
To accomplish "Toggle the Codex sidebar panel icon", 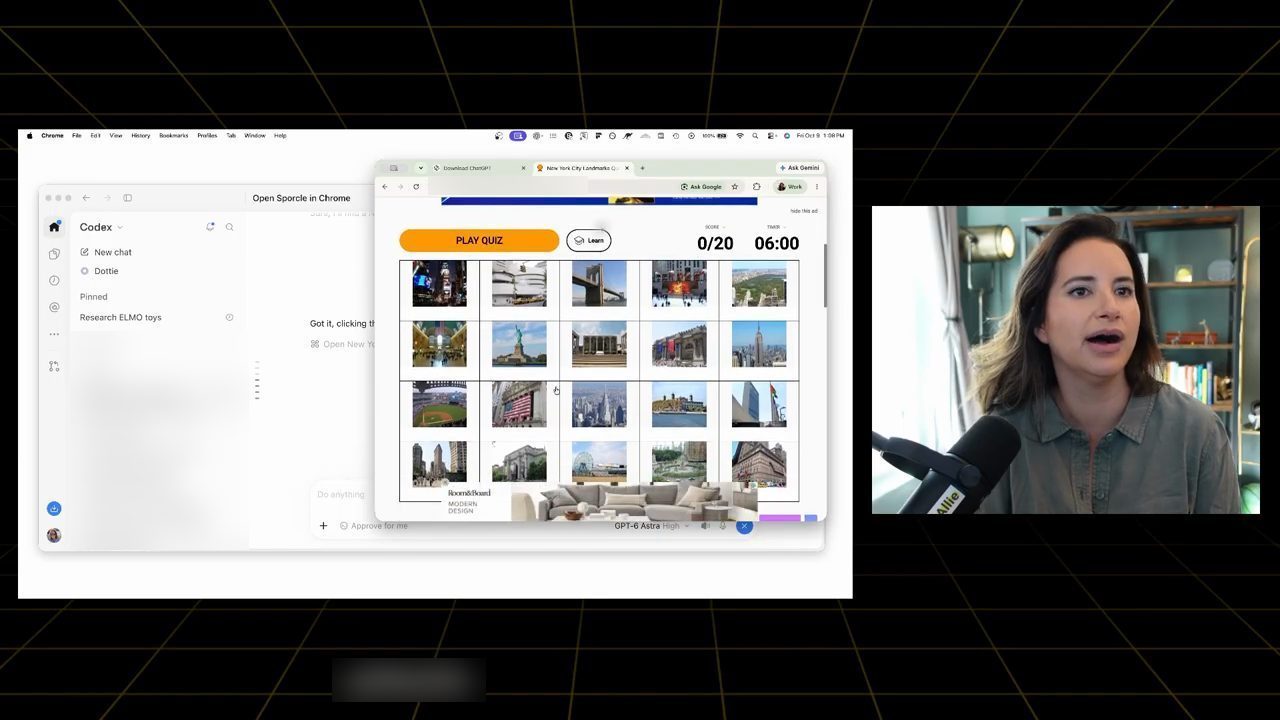I will coord(128,198).
